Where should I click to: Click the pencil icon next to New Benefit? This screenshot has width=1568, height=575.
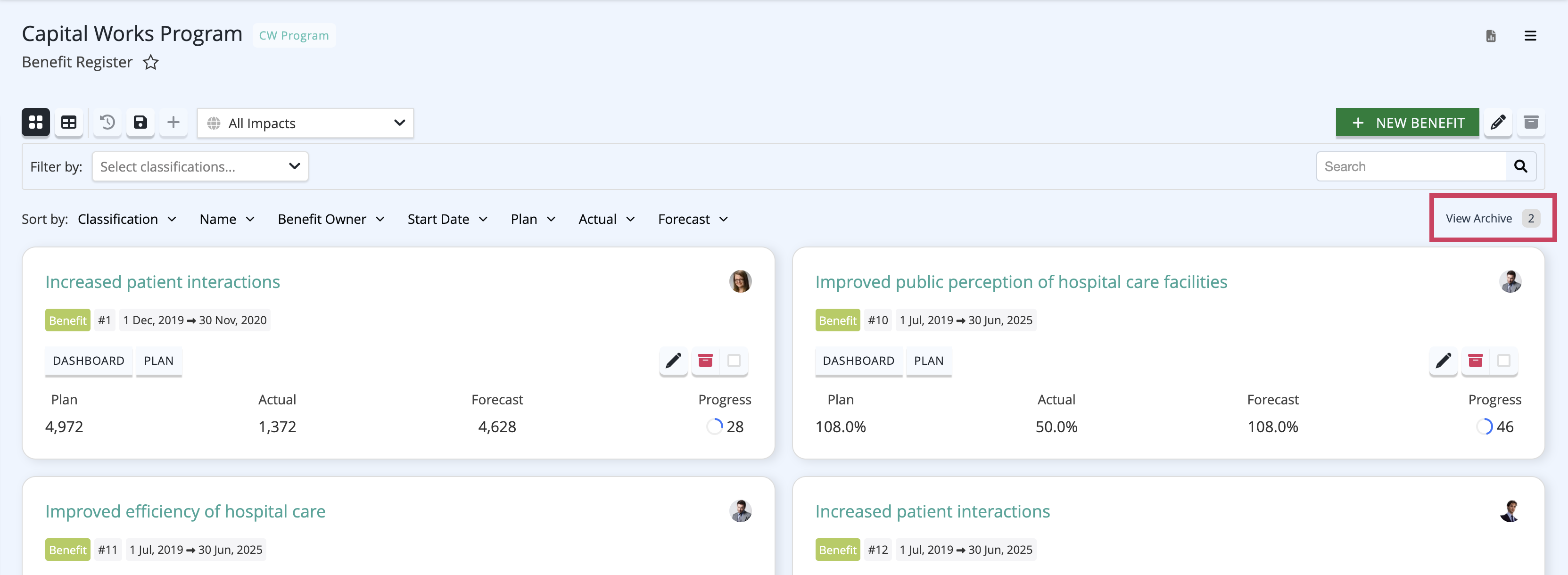pos(1498,123)
